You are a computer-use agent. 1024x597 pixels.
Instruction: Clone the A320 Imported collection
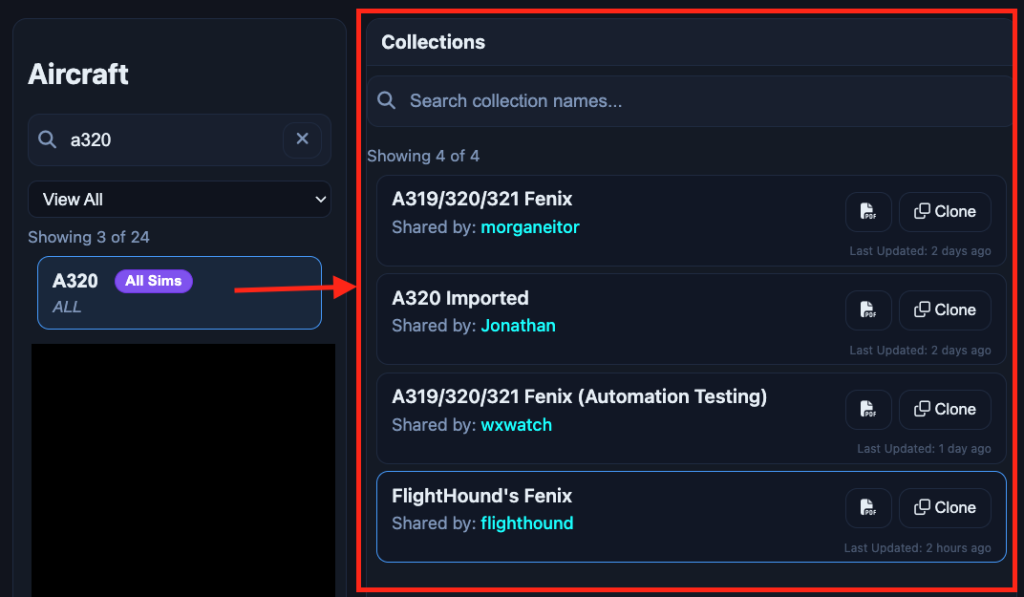[x=945, y=310]
